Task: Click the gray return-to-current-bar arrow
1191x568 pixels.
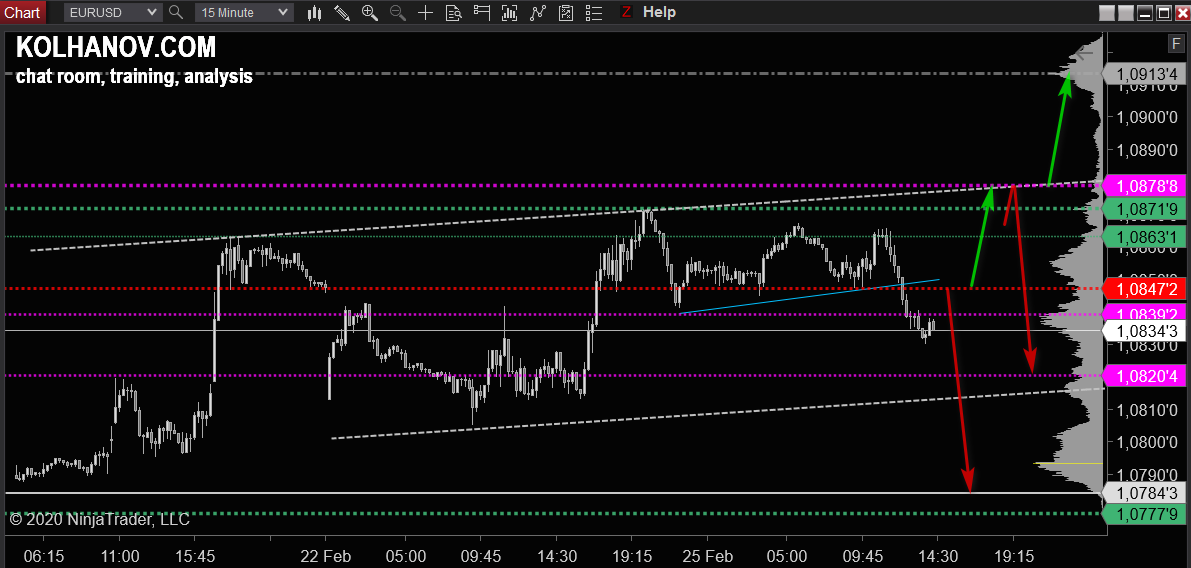Action: 1084,53
